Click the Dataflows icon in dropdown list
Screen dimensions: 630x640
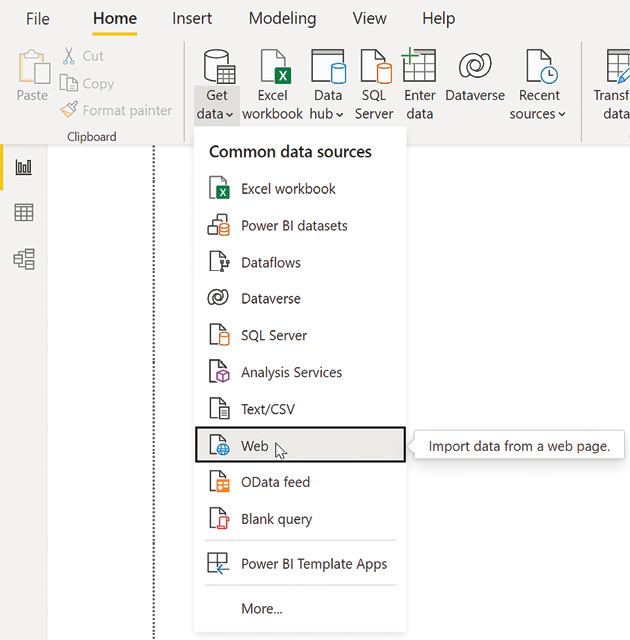[x=219, y=262]
